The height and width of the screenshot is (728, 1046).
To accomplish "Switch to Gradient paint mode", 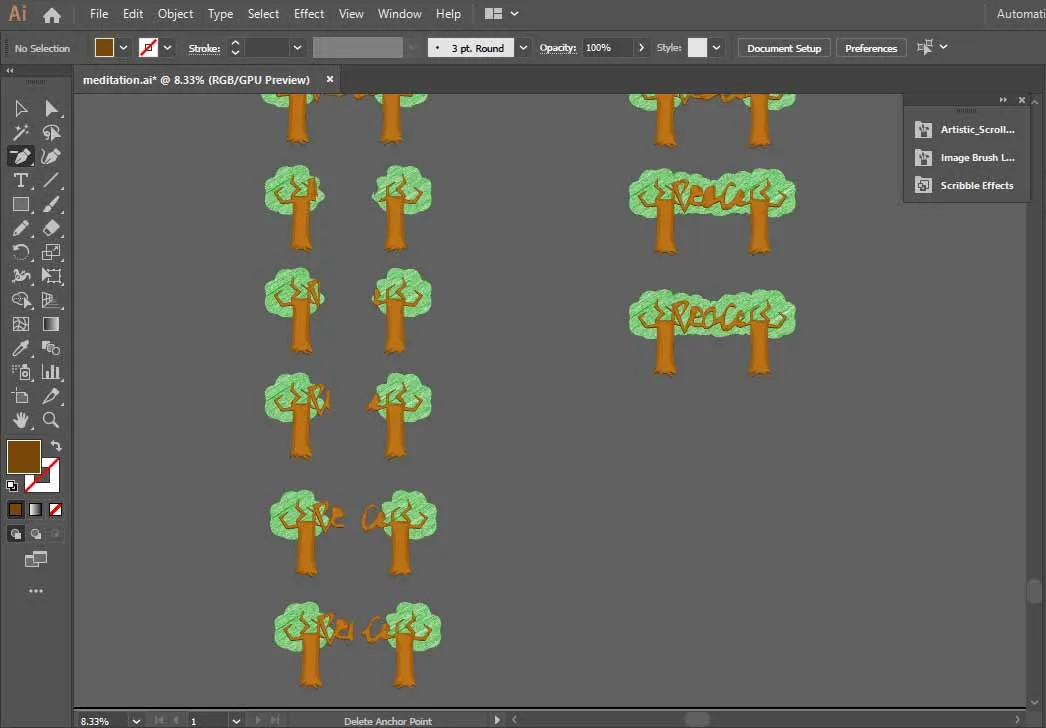I will click(35, 509).
